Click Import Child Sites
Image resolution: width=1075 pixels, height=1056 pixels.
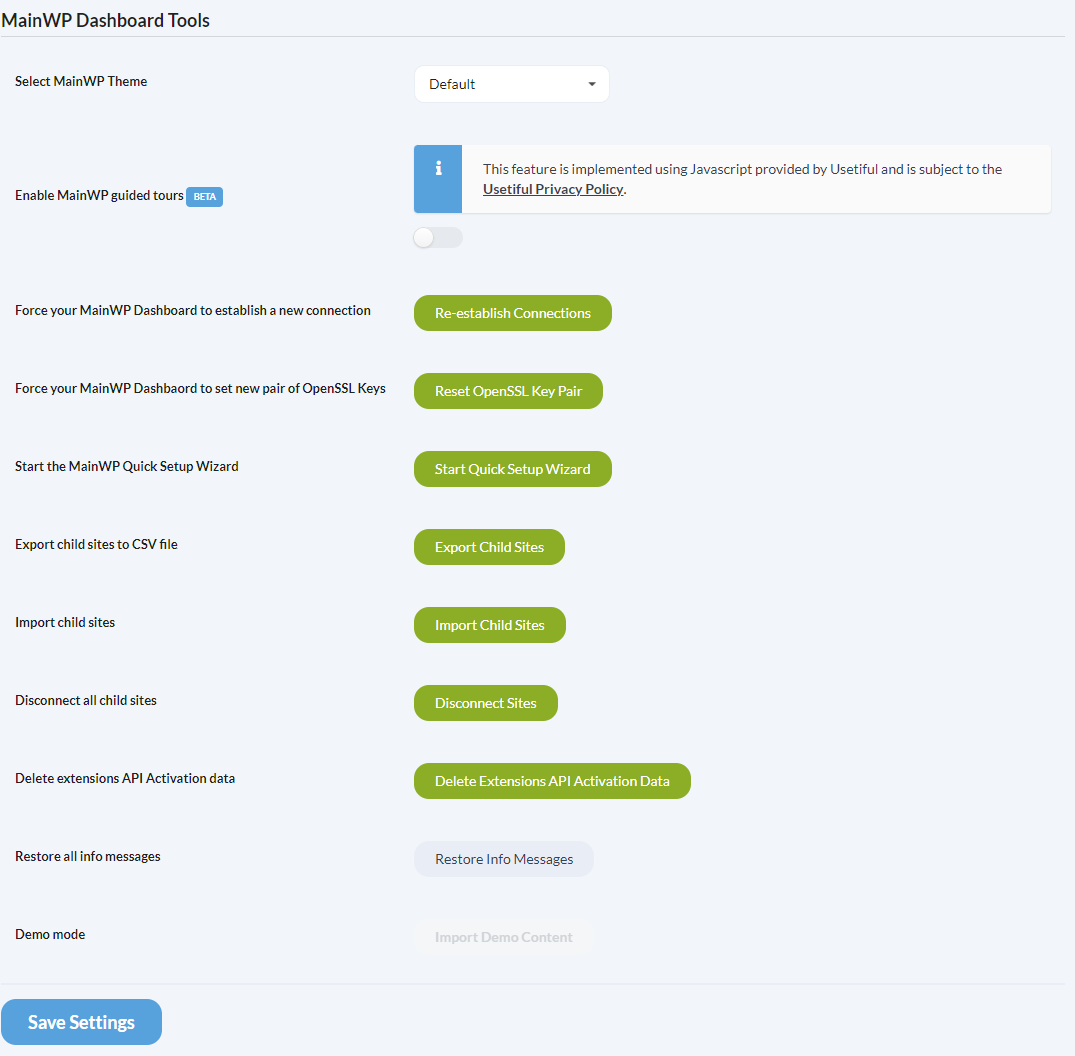tap(489, 625)
